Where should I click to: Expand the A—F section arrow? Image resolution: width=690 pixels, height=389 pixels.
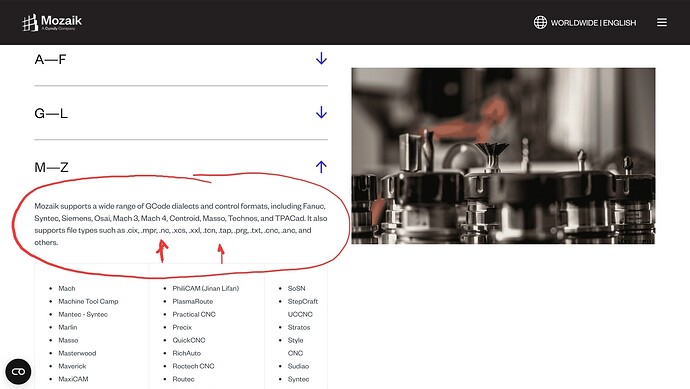tap(321, 59)
